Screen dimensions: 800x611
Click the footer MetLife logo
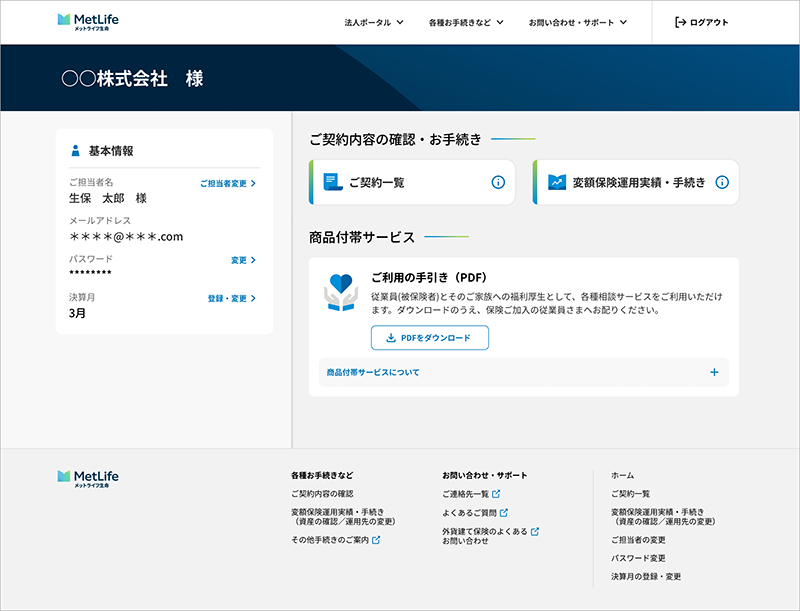[x=88, y=479]
